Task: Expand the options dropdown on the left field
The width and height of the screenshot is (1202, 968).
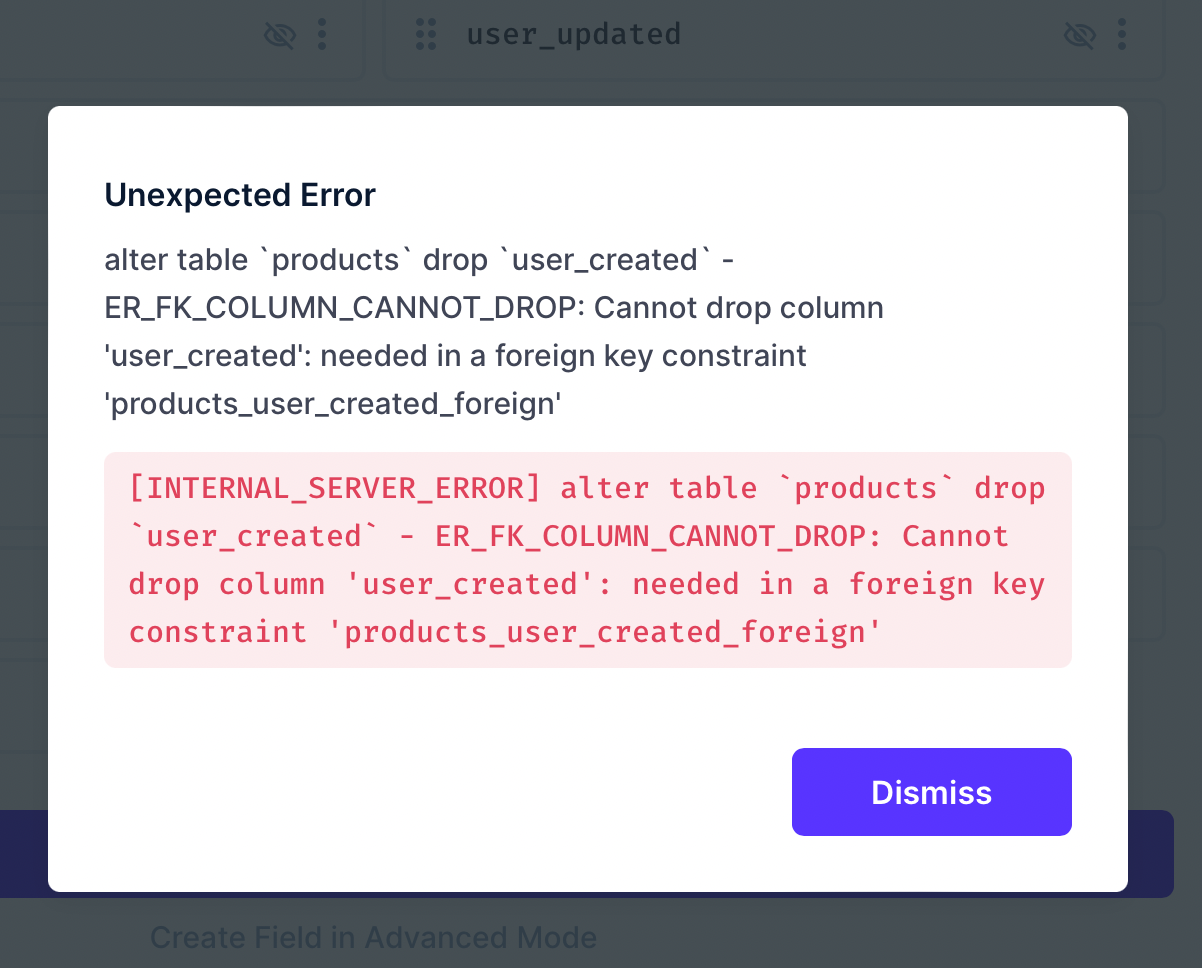Action: click(x=322, y=34)
